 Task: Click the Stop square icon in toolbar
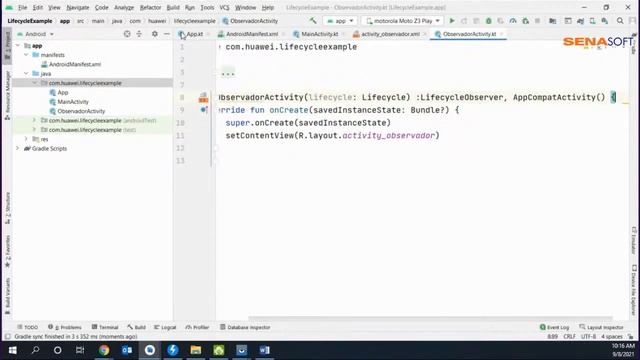[x=538, y=21]
